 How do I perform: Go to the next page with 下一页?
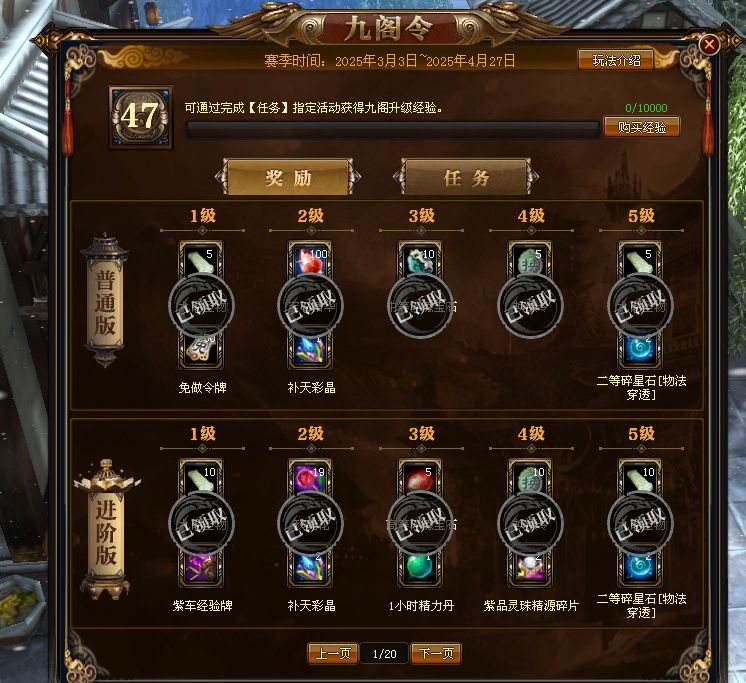(436, 654)
